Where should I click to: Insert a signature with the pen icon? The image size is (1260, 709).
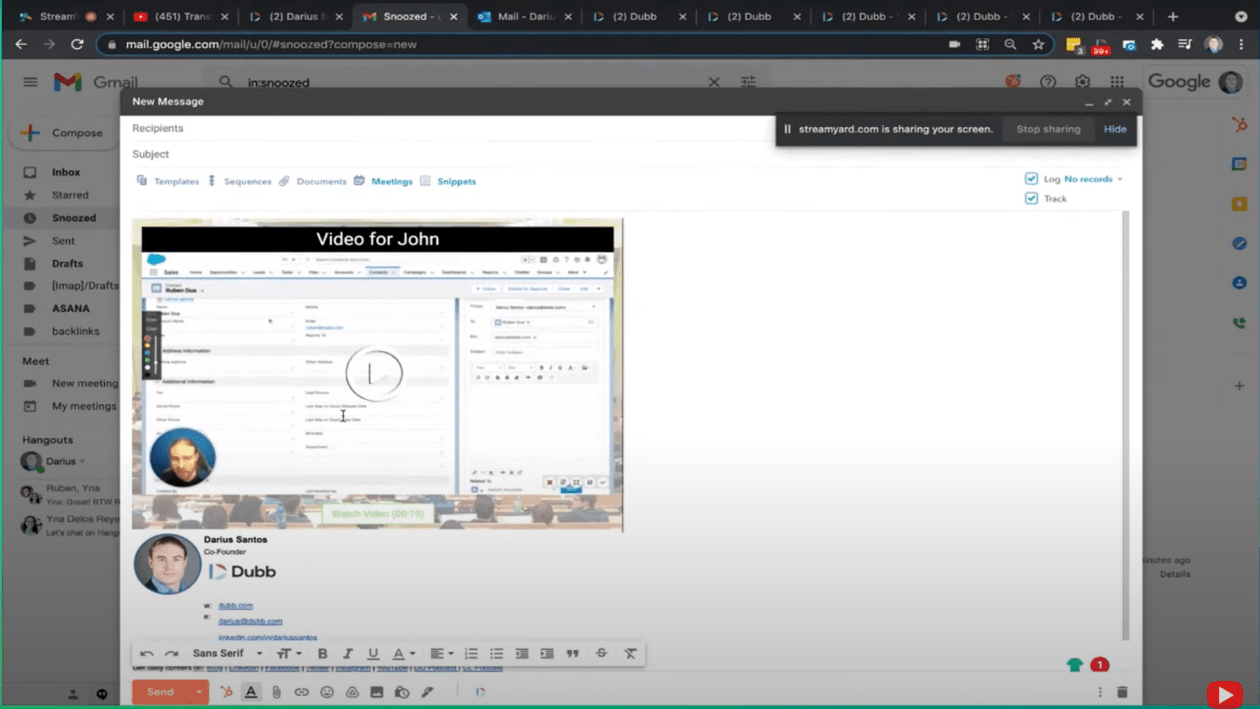[427, 692]
